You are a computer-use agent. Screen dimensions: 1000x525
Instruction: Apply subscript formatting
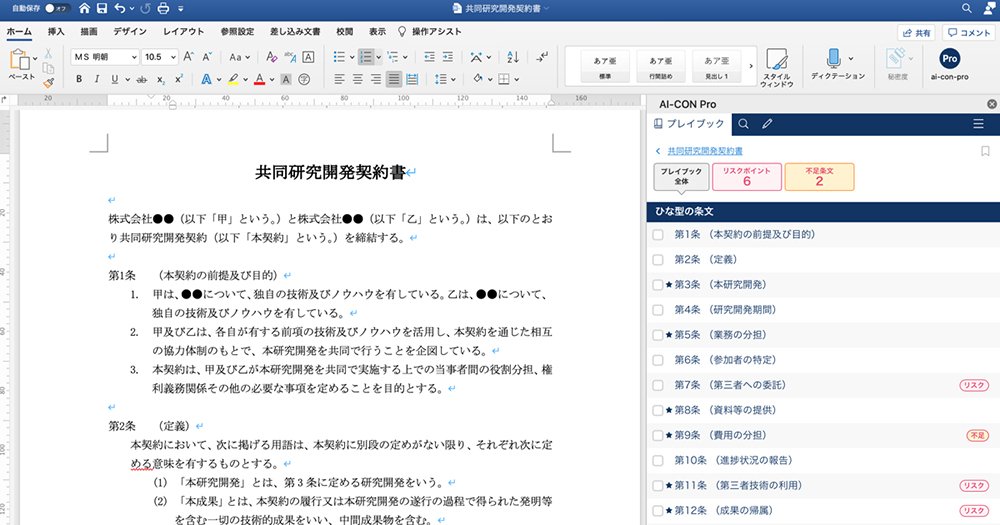point(161,79)
